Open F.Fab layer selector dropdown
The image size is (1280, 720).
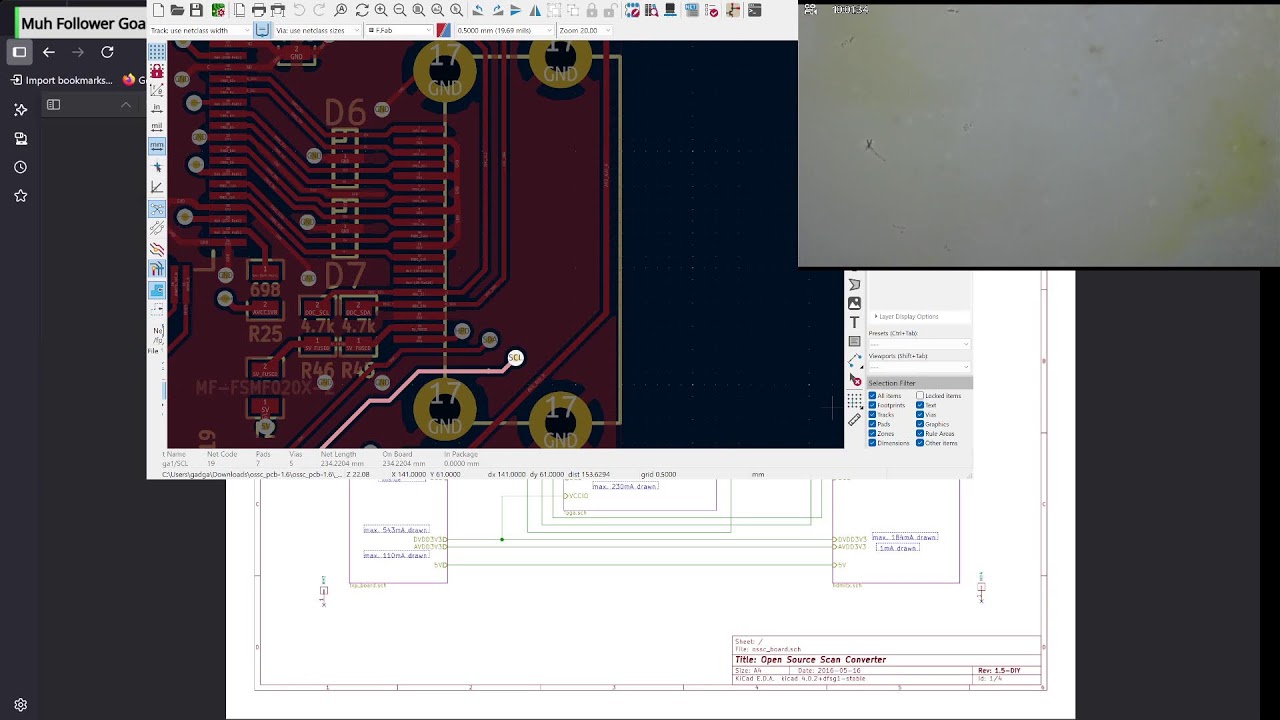tap(399, 30)
